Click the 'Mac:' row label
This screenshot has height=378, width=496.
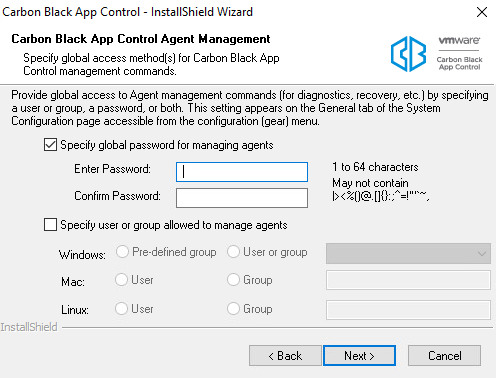[73, 282]
